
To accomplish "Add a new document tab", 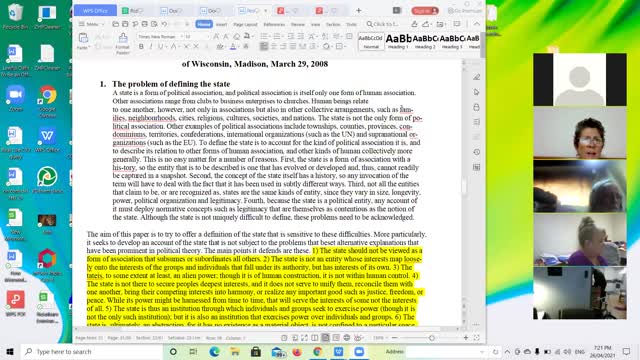I will [x=358, y=11].
